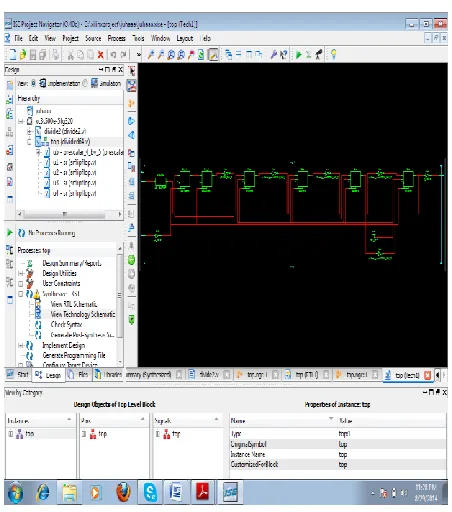Click the highlighted schematic tool icon in toolbar
This screenshot has height=512, width=452.
[x=214, y=55]
